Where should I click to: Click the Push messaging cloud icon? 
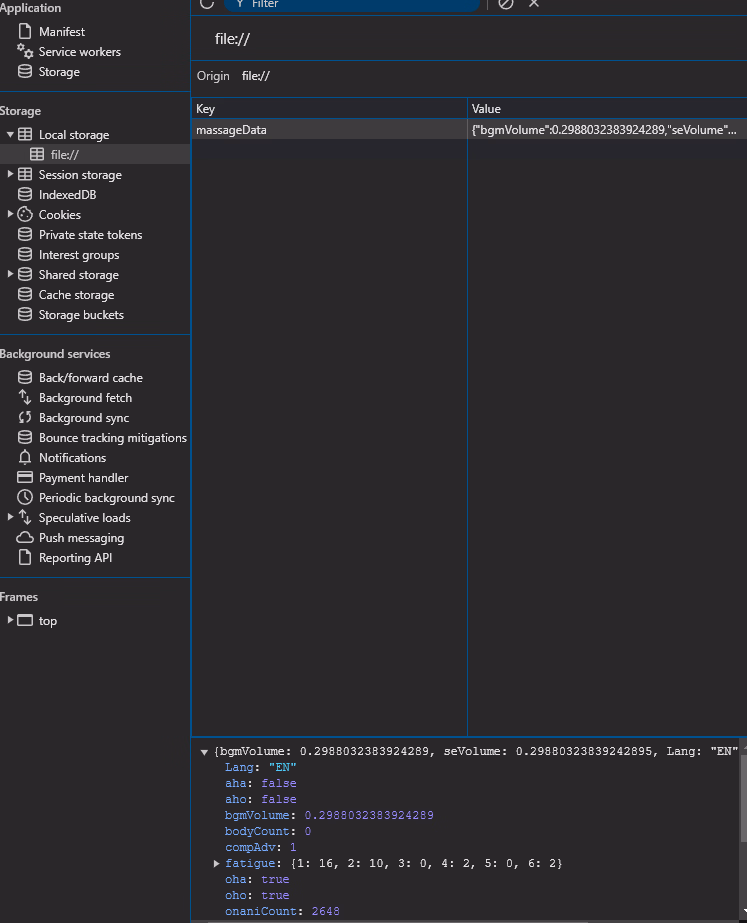(25, 537)
